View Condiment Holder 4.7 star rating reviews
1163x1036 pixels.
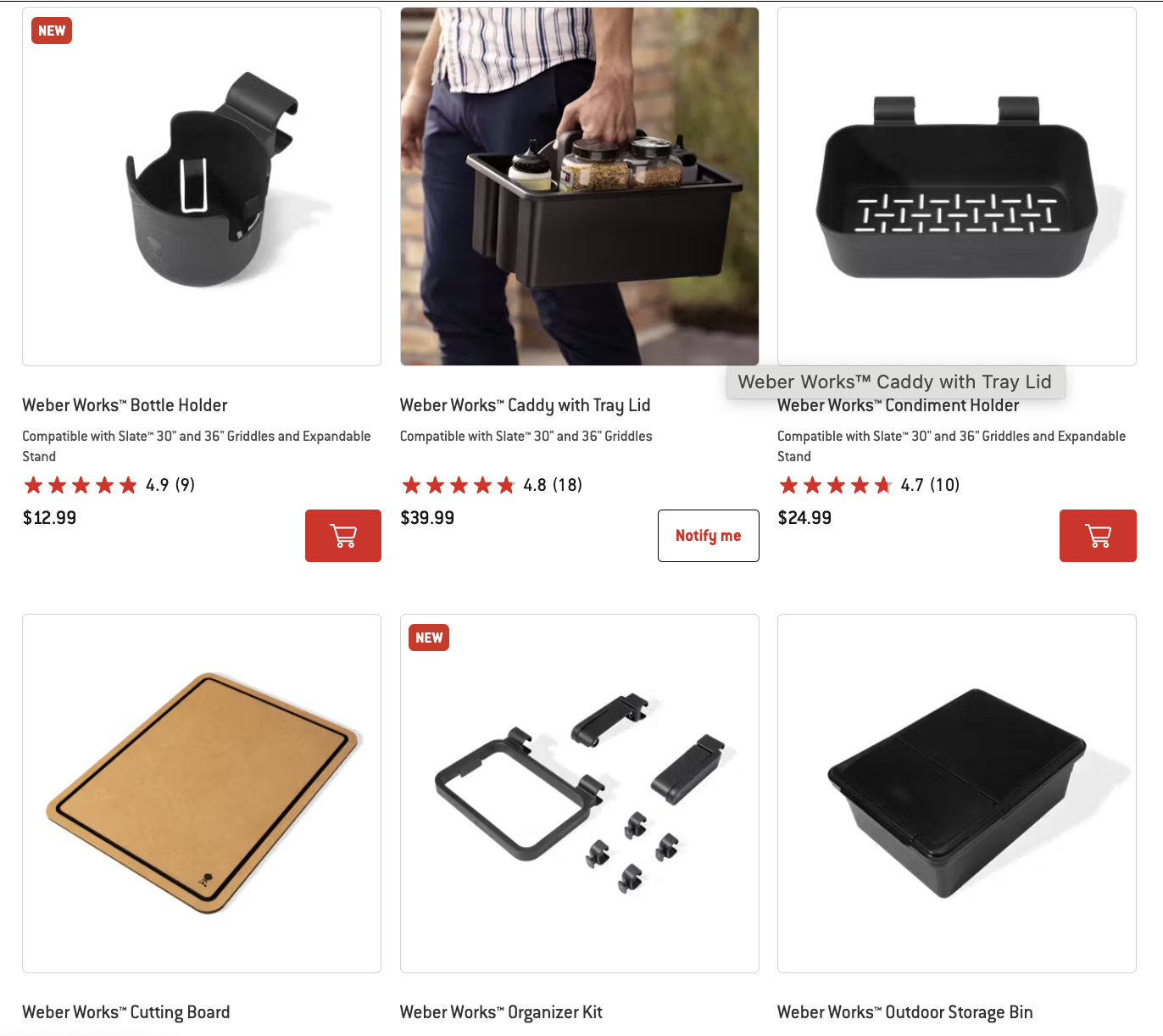pyautogui.click(x=869, y=485)
